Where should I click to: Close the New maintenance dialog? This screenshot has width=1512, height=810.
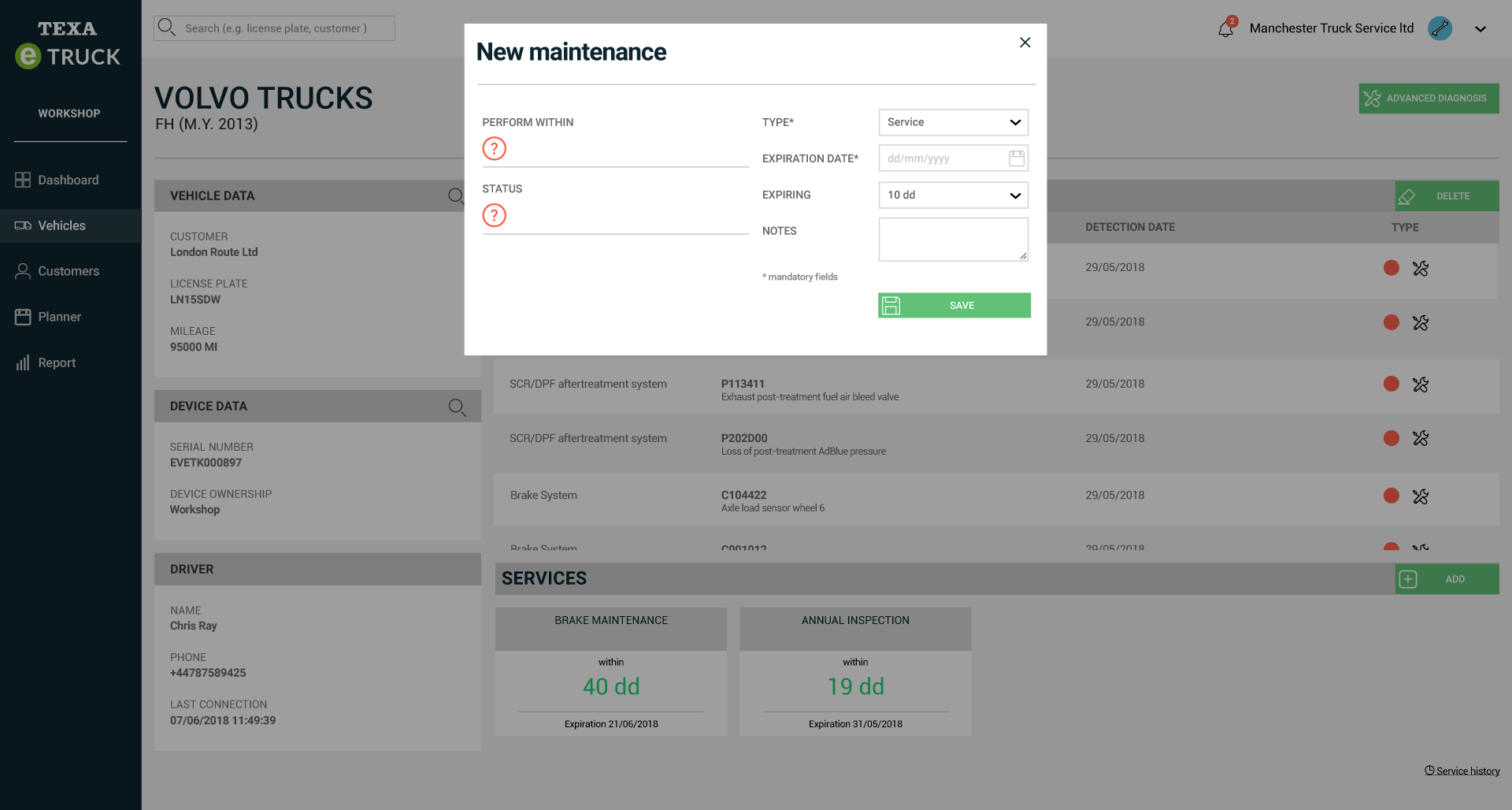(x=1025, y=43)
